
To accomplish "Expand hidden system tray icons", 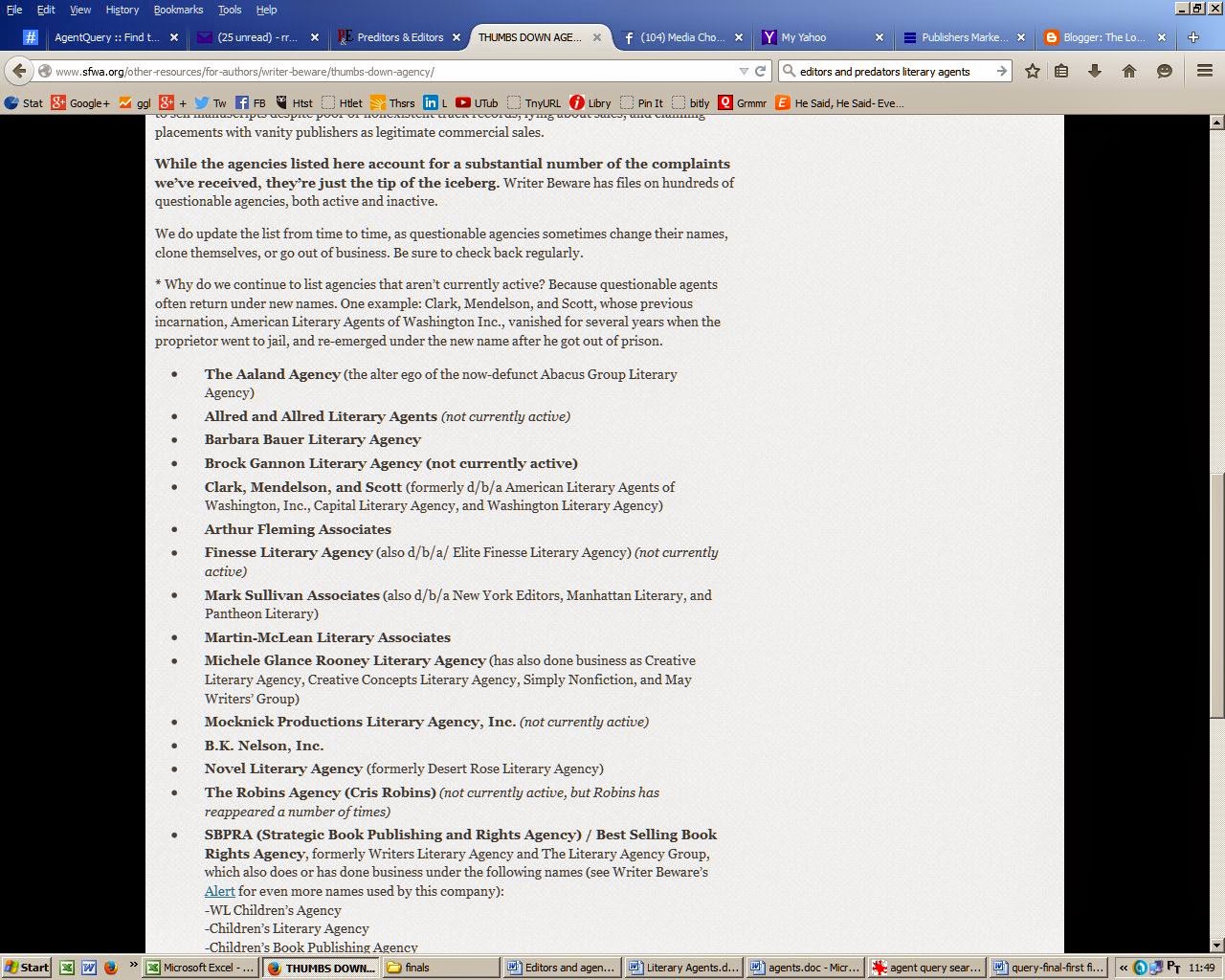I will click(x=1124, y=968).
